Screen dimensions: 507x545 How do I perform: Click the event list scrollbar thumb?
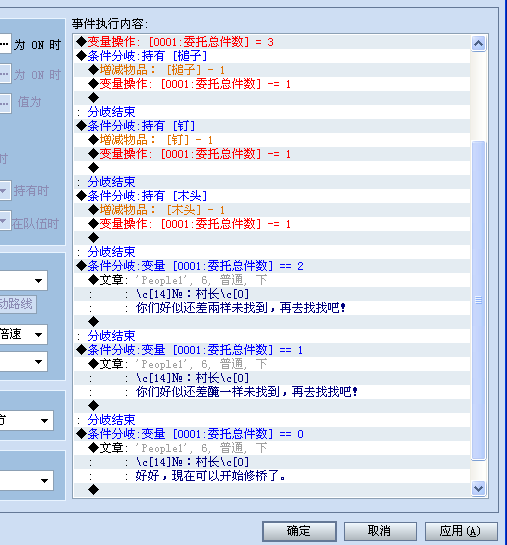pos(479,300)
